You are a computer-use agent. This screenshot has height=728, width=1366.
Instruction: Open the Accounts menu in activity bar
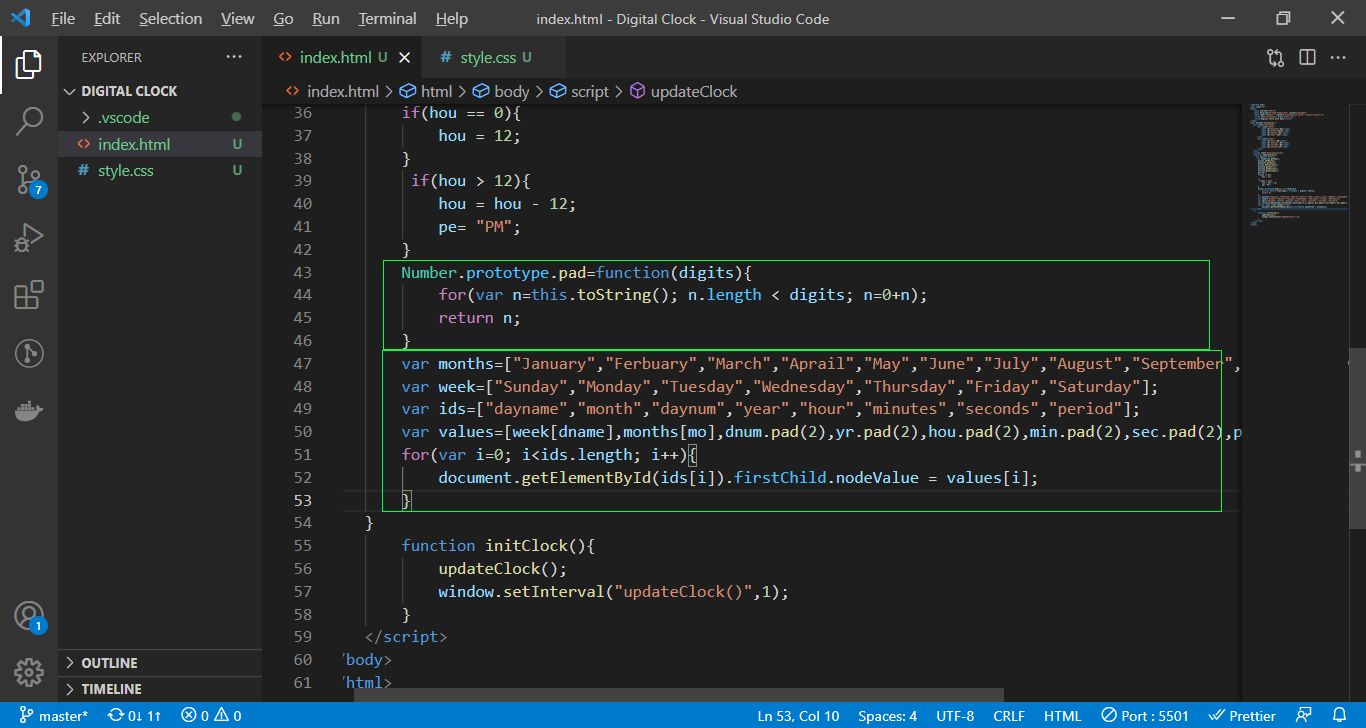coord(29,616)
